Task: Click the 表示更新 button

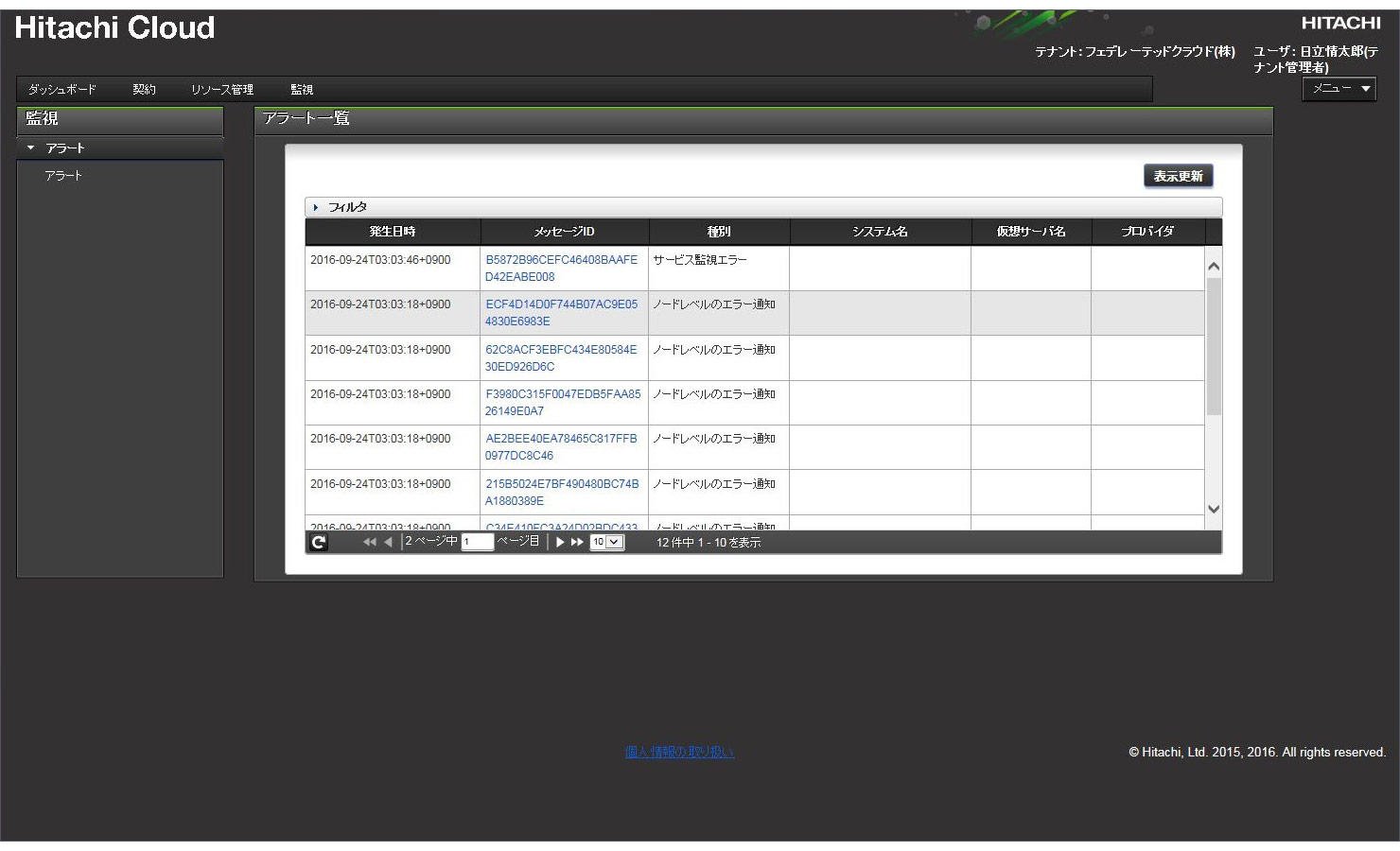Action: point(1178,176)
